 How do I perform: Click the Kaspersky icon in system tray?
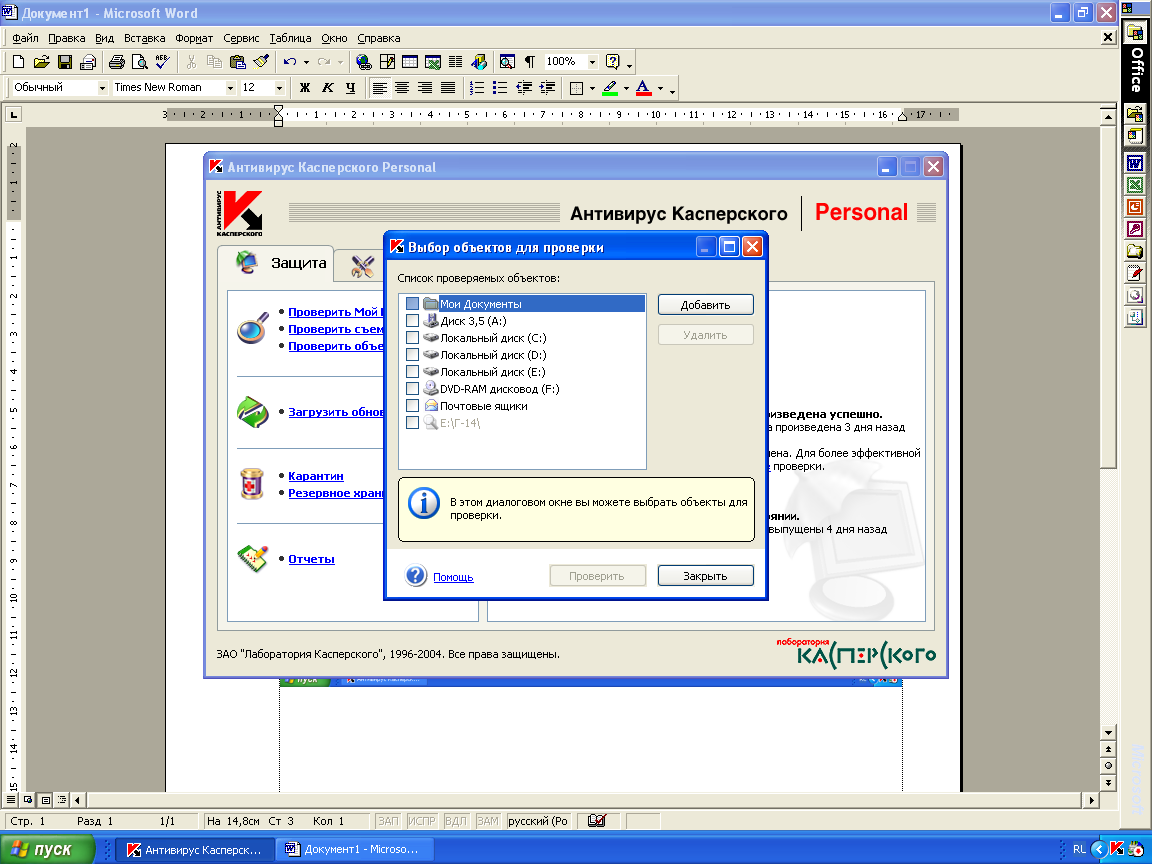pyautogui.click(x=1117, y=849)
